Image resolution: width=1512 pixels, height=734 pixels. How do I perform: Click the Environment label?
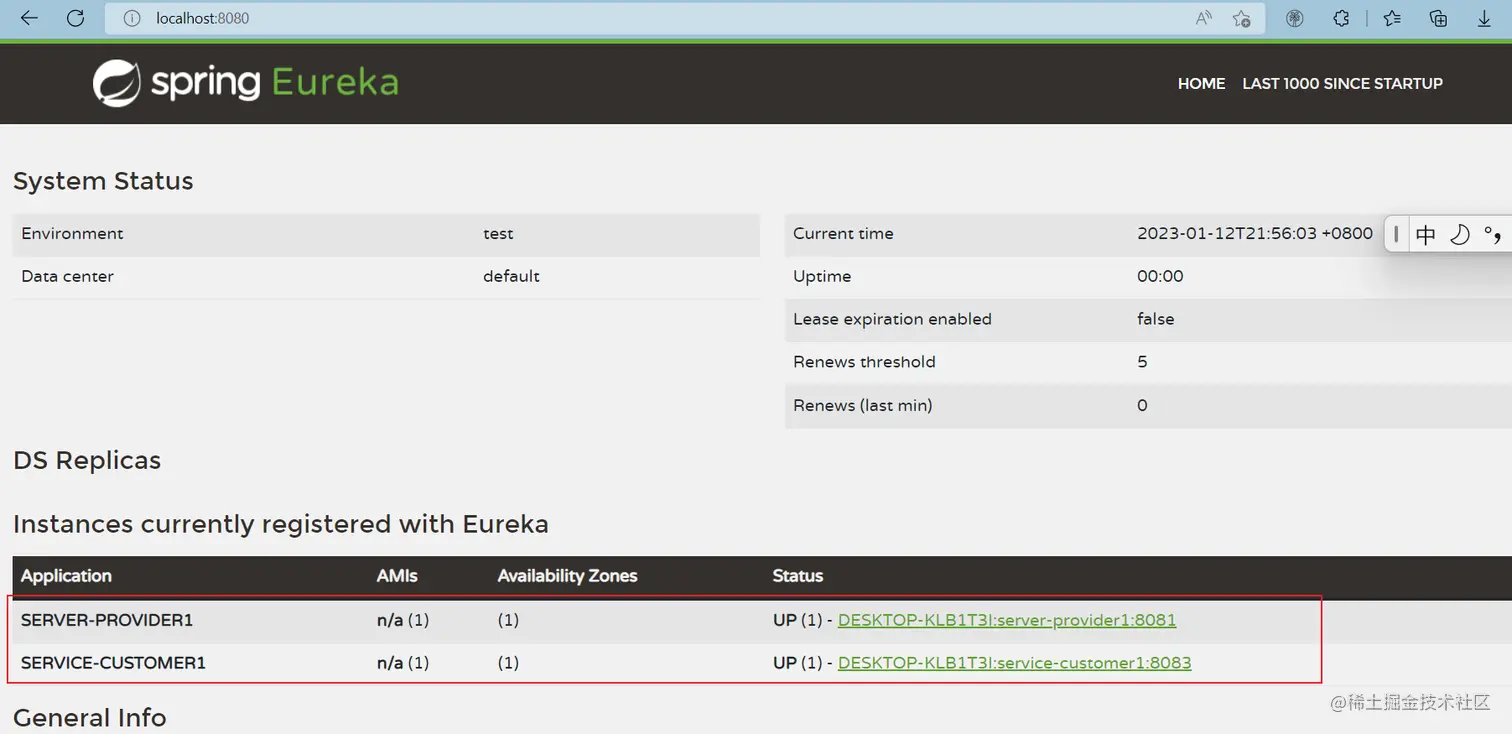tap(72, 234)
